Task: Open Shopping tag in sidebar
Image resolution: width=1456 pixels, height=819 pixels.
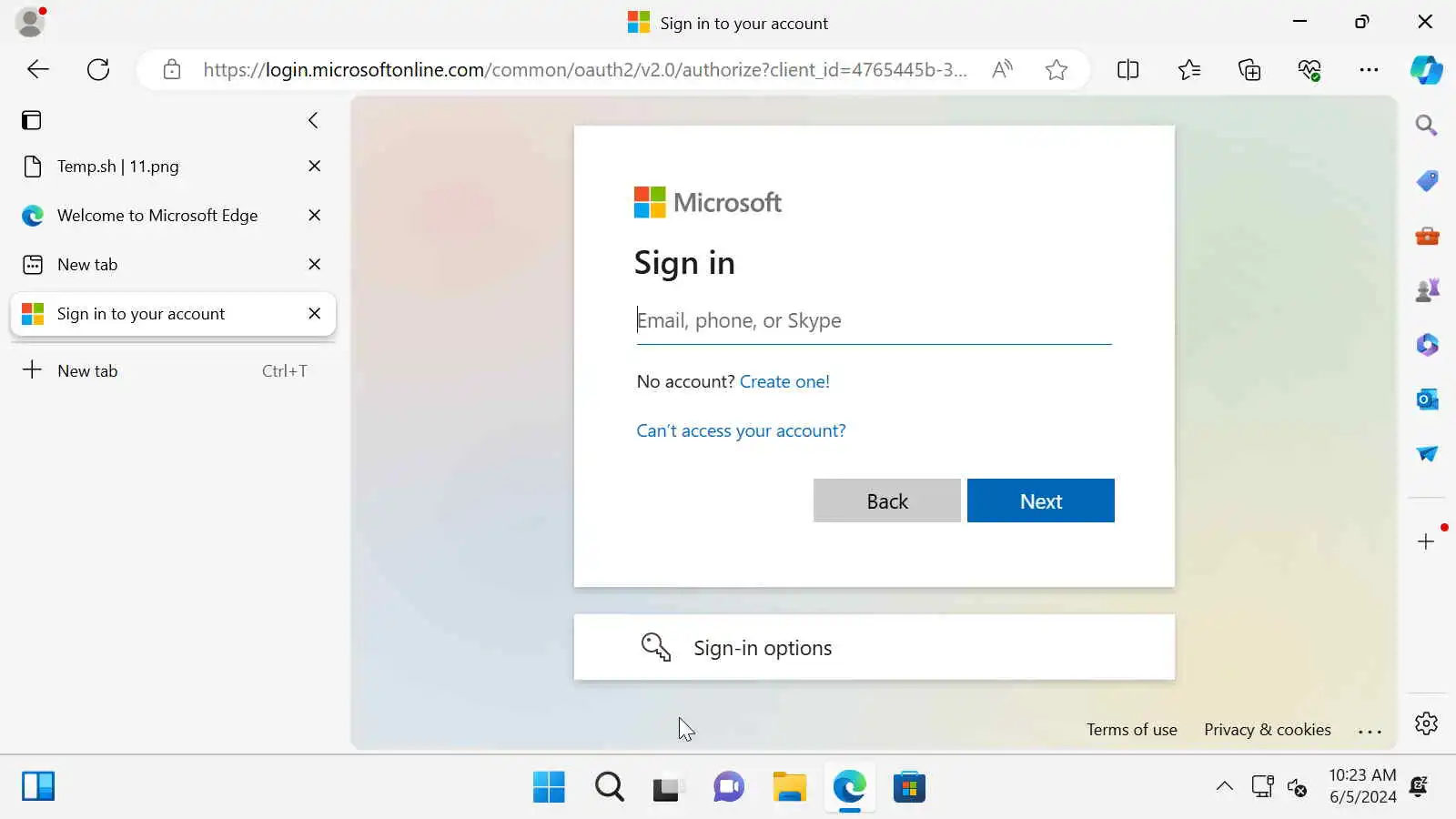Action: (1427, 180)
